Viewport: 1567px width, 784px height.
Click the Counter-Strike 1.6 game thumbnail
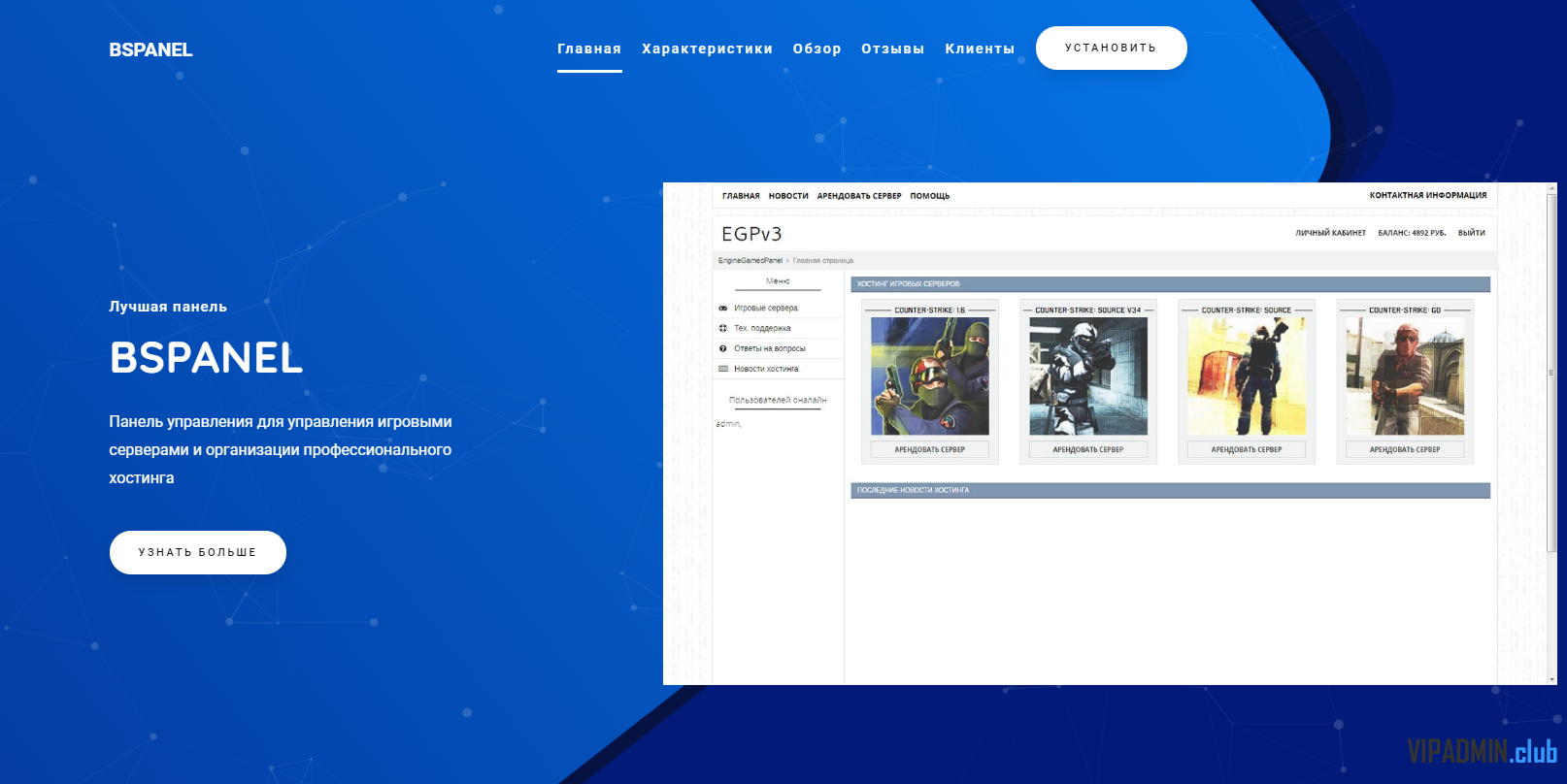tap(929, 376)
